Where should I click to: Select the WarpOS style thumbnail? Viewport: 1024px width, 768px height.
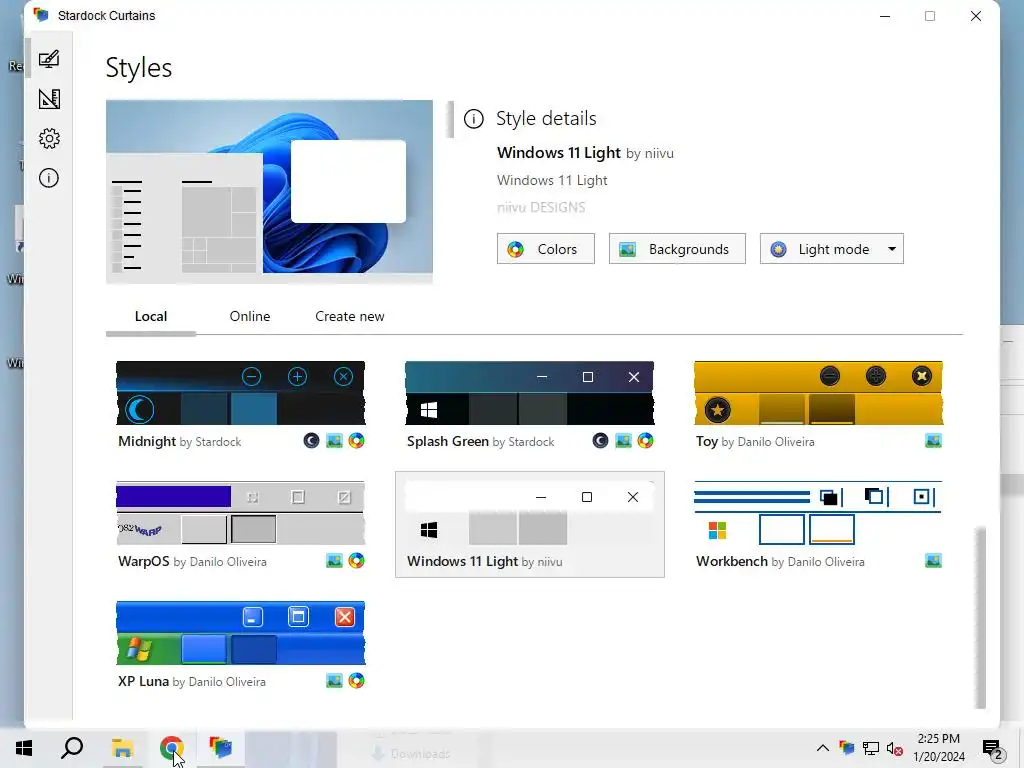point(240,513)
